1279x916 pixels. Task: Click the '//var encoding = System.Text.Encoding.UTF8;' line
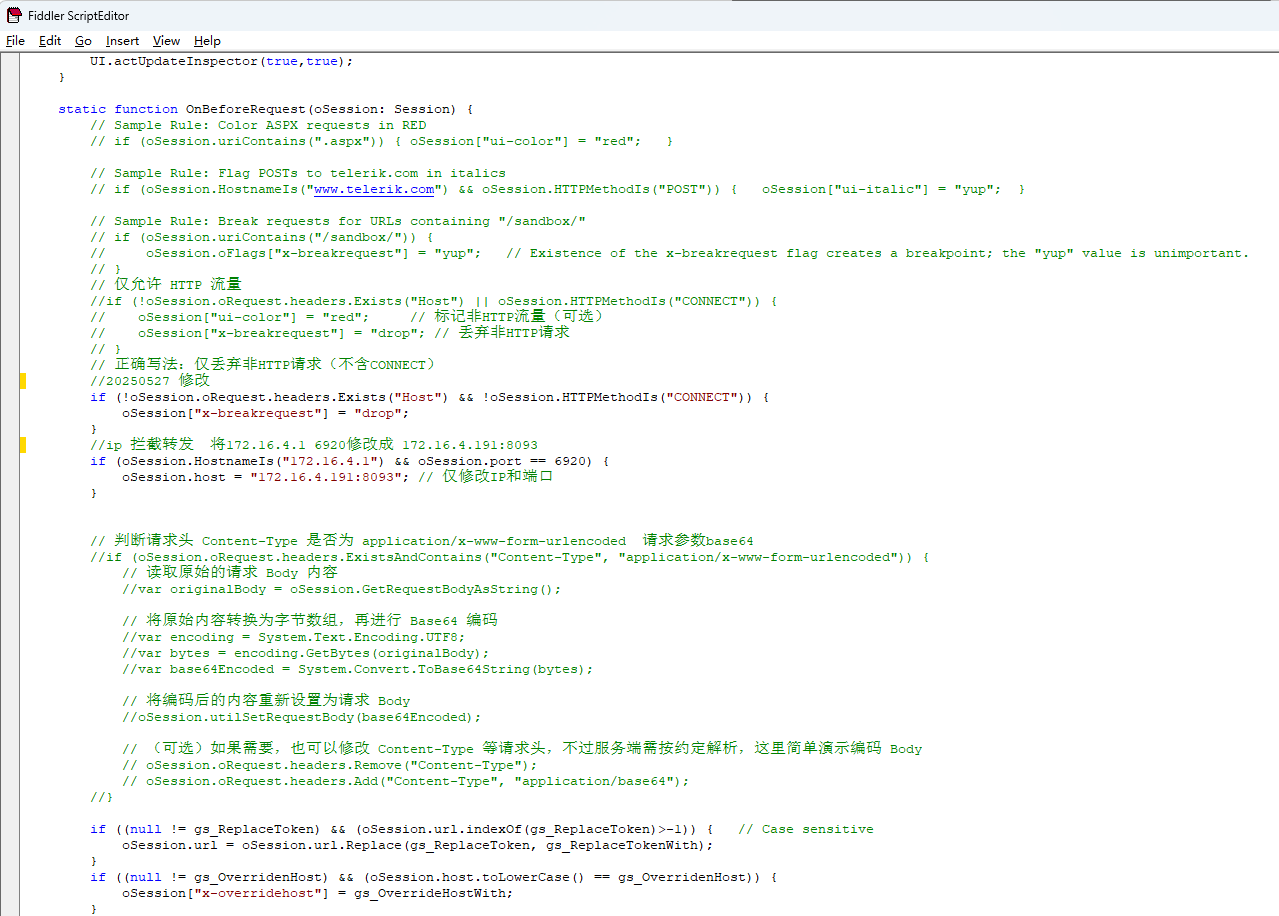click(294, 637)
